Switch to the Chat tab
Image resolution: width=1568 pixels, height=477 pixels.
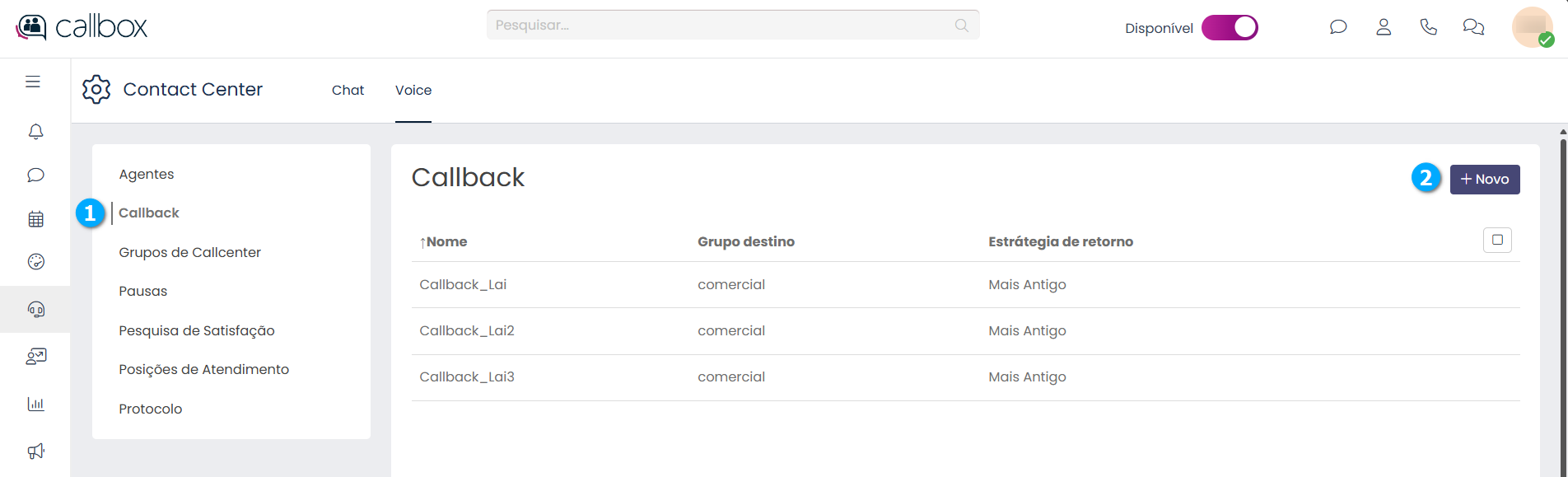pyautogui.click(x=348, y=91)
